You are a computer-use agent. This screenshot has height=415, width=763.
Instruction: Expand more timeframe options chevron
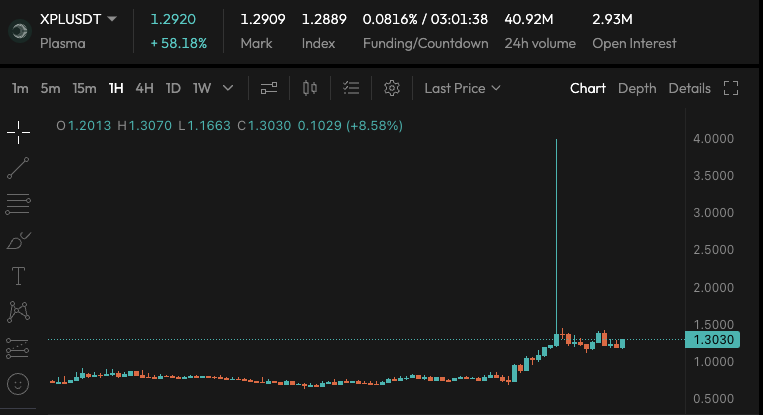[x=228, y=88]
